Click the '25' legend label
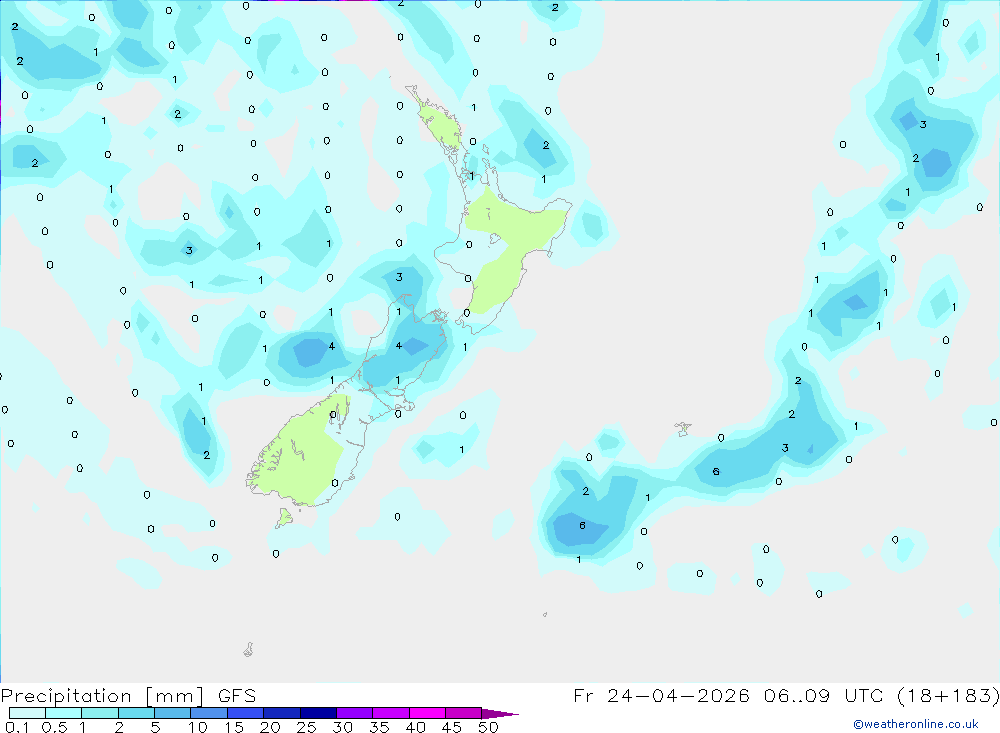 (307, 727)
